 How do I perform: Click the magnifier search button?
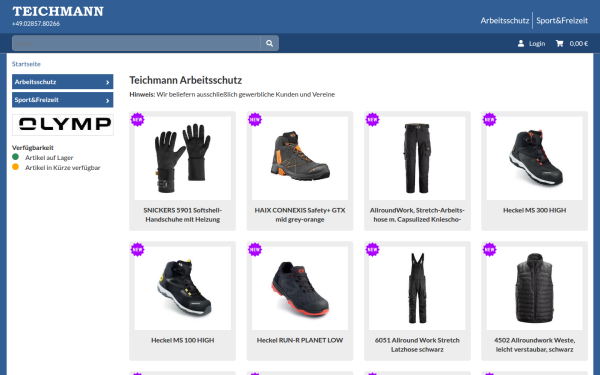click(269, 43)
